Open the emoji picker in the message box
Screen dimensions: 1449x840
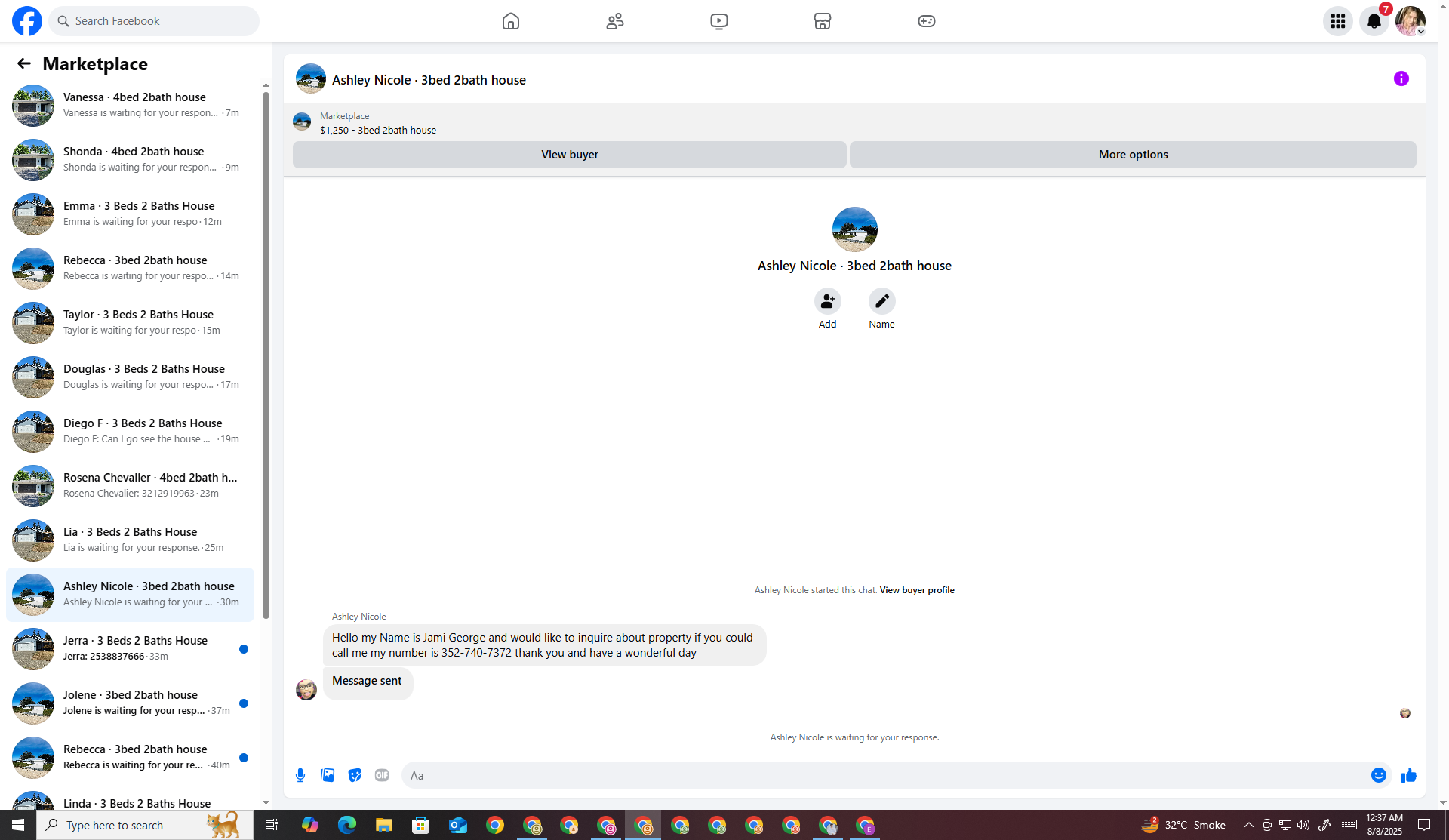(x=1378, y=775)
